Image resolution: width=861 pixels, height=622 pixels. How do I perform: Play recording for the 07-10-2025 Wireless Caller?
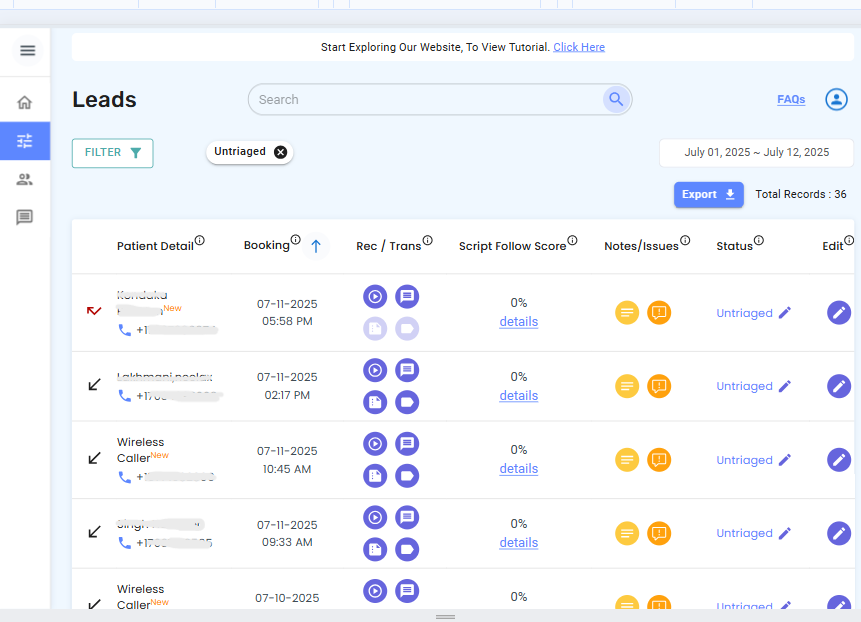click(375, 591)
